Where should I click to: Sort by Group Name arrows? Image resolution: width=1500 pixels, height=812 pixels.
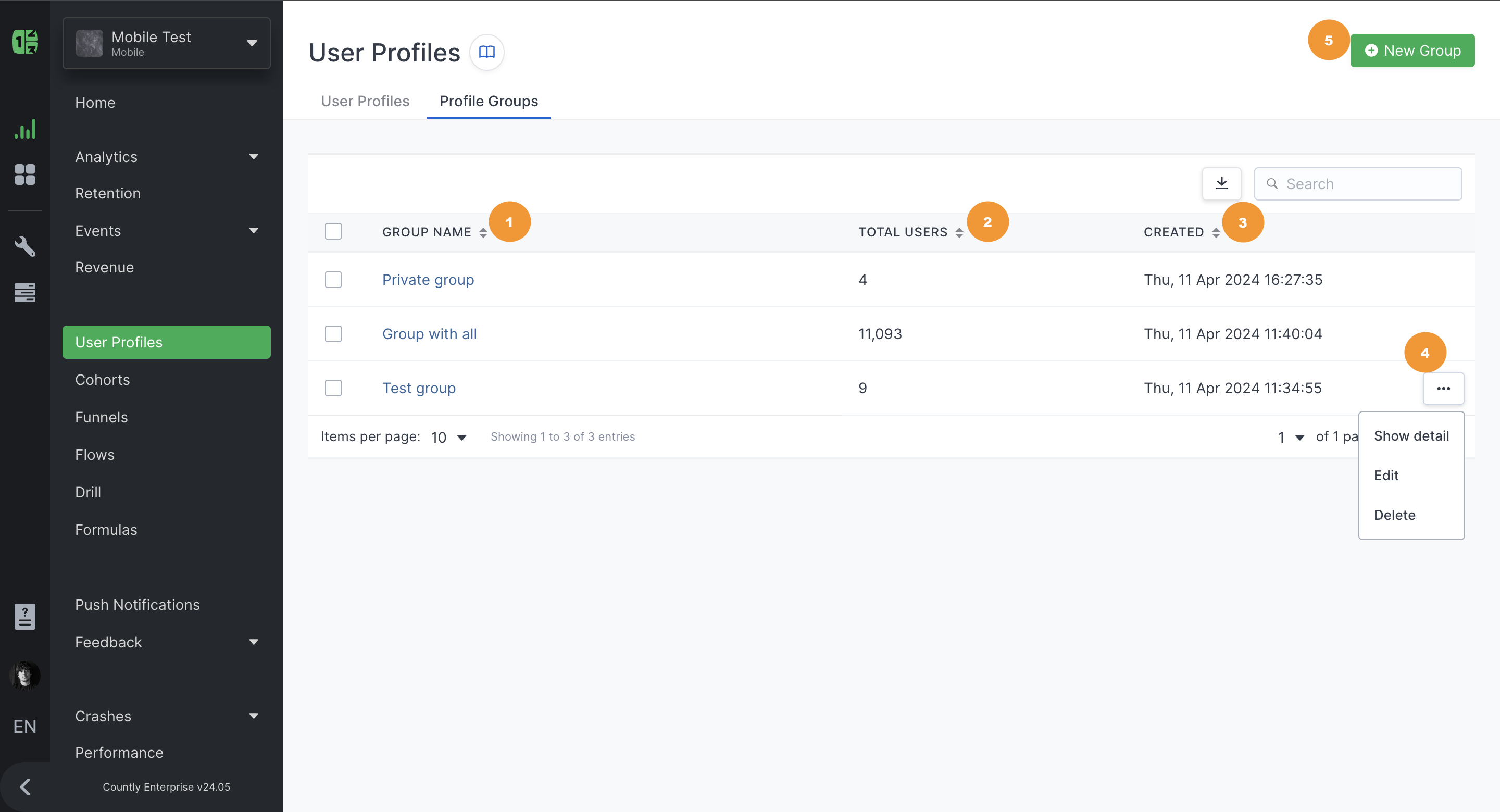[x=483, y=232]
